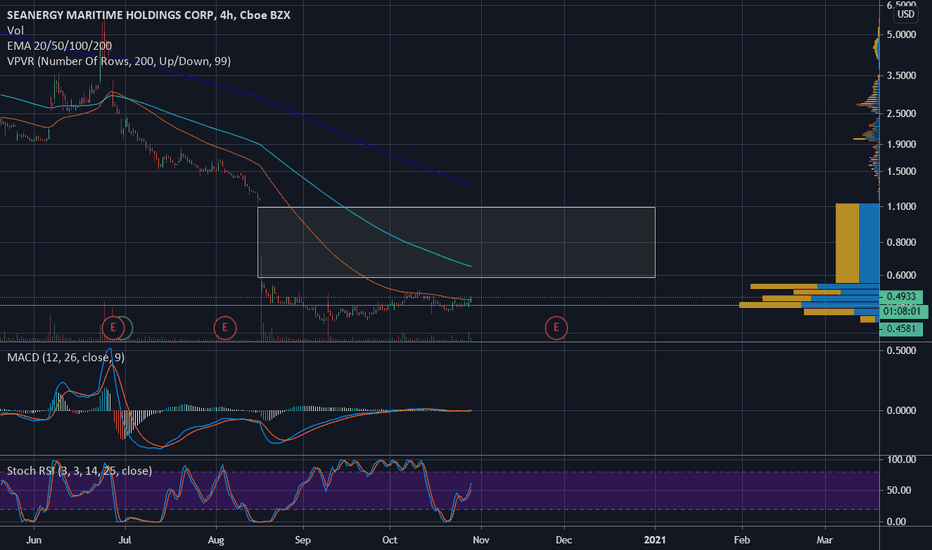This screenshot has height=550, width=932.
Task: Click the Jun label on time axis
Action: [x=34, y=540]
